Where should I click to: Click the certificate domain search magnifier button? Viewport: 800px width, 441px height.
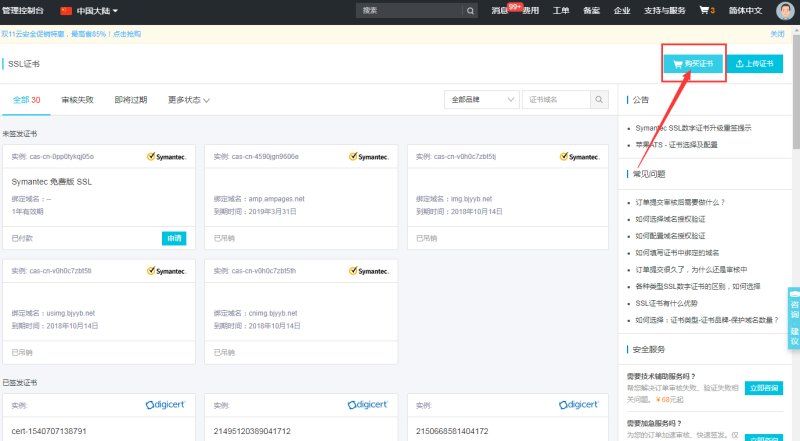(x=599, y=100)
